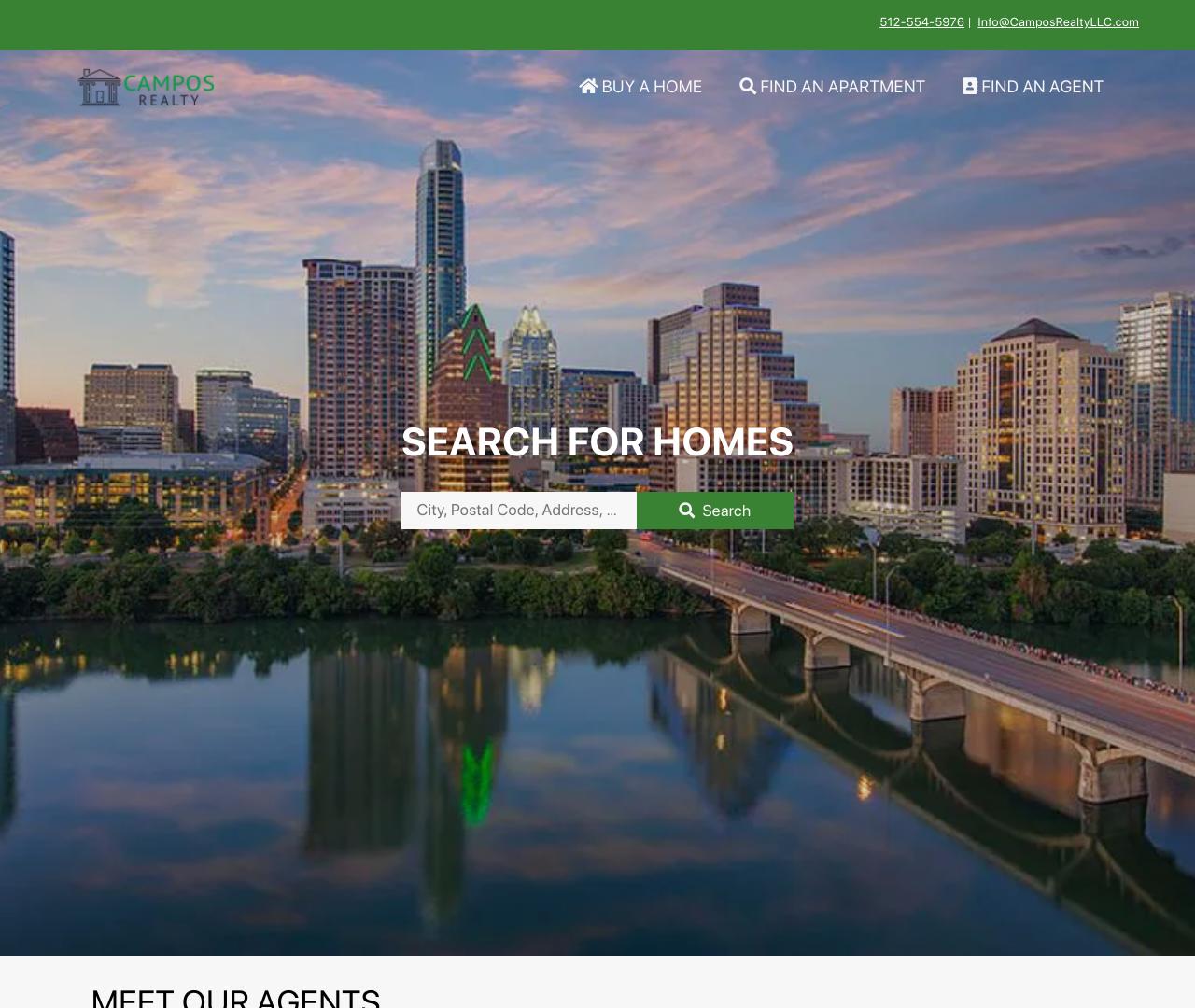Click the building icon in the Campos logo

coord(99,88)
